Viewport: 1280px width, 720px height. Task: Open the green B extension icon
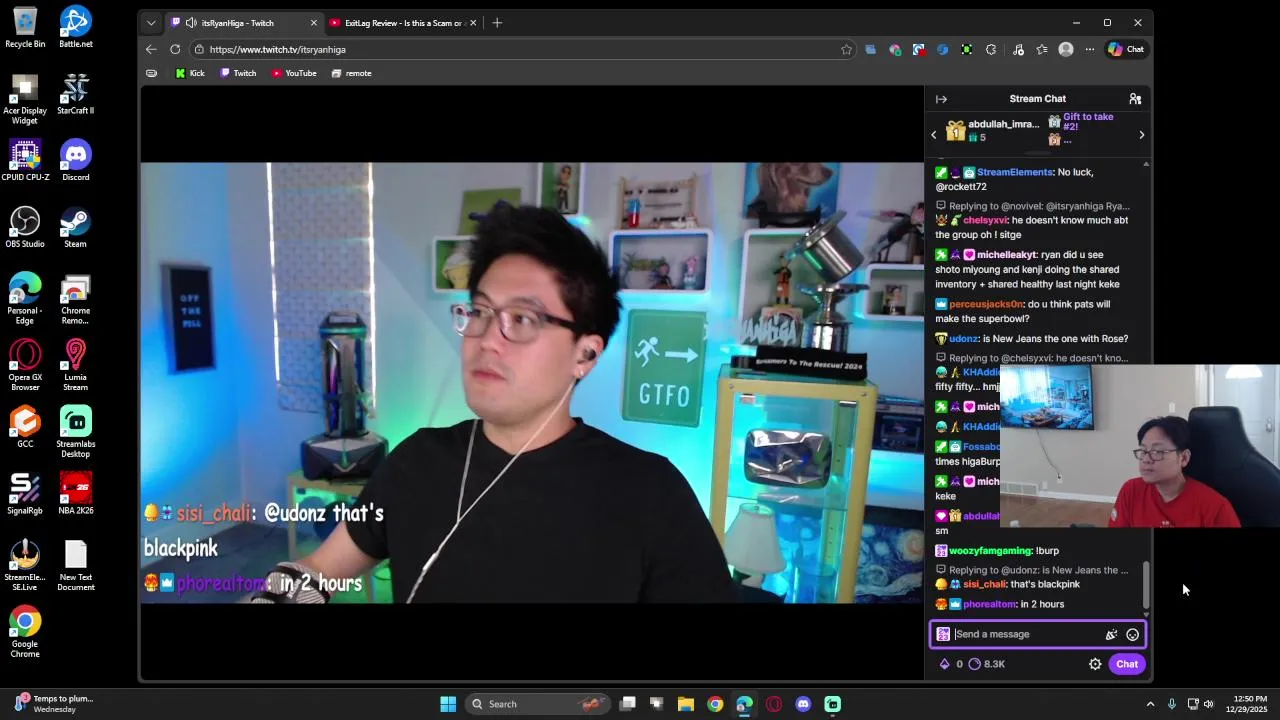(966, 49)
